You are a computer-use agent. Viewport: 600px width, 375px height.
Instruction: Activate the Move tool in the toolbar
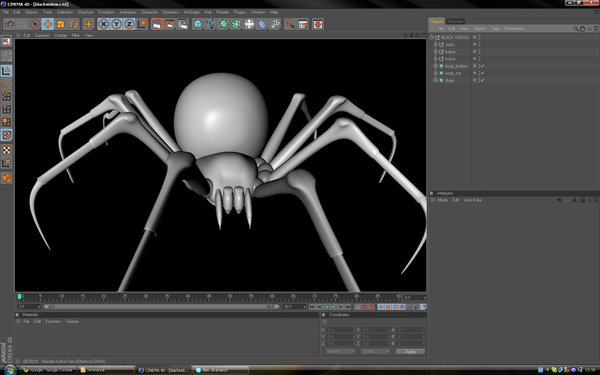(x=48, y=24)
